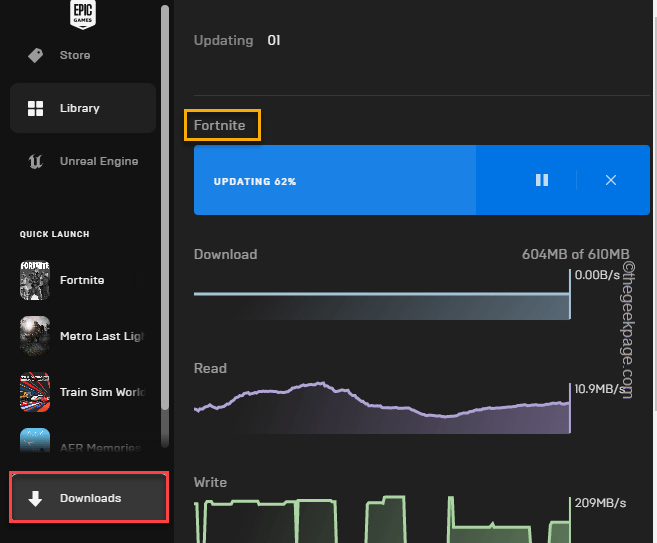Click the sidebar vertical scrollbar
This screenshot has height=543, width=657.
click(x=165, y=200)
